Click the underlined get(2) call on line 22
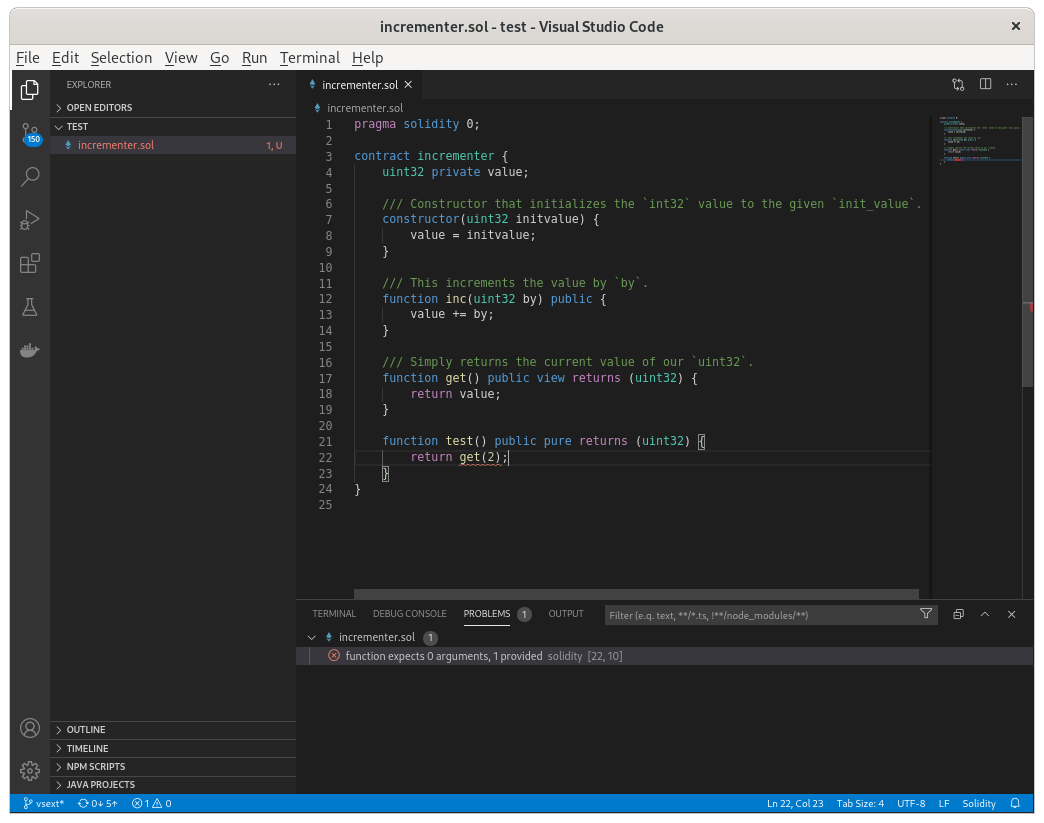Viewport: 1044px width, 823px height. pyautogui.click(x=479, y=457)
